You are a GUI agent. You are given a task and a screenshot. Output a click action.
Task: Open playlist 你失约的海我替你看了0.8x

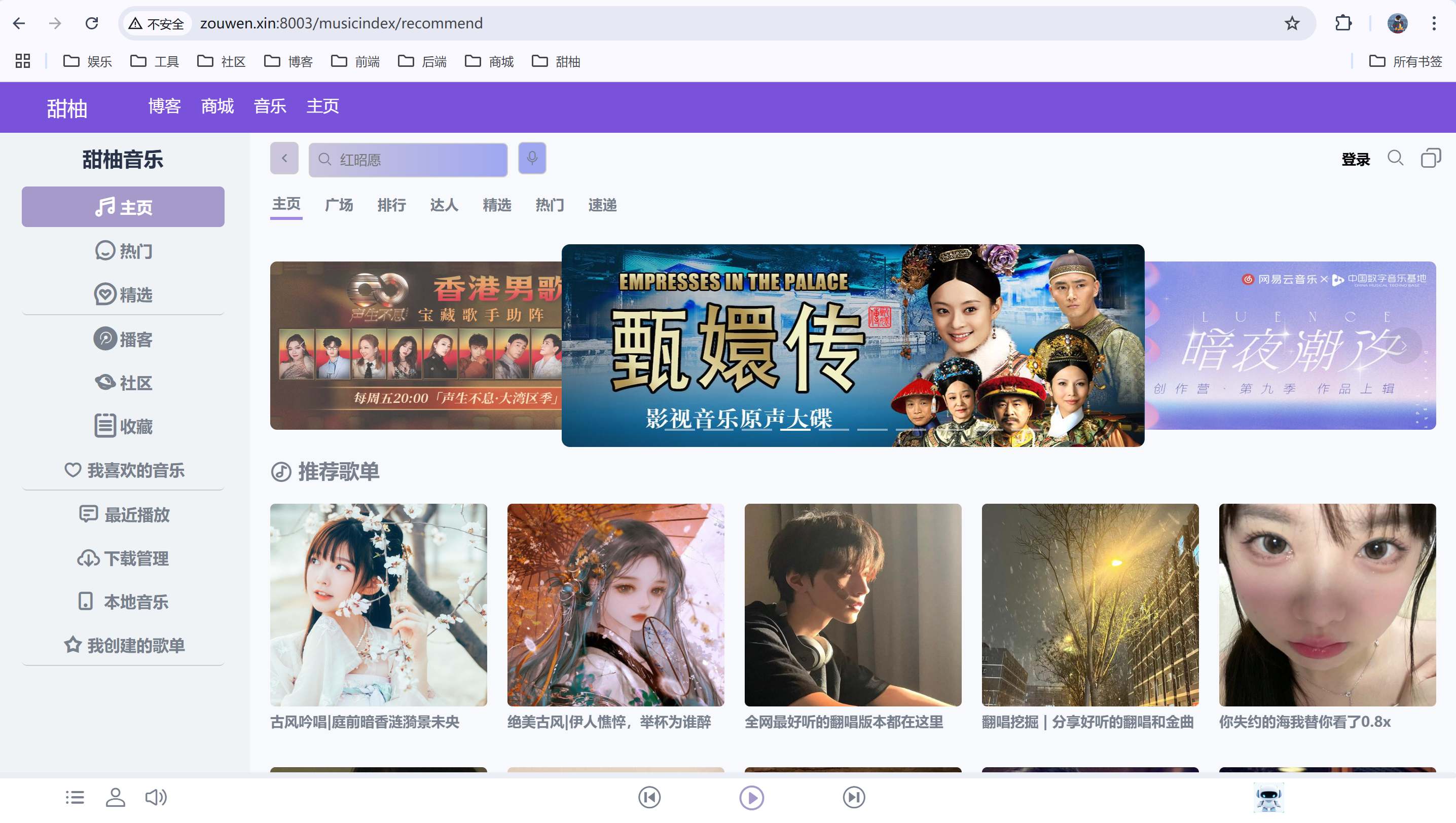coord(1327,617)
